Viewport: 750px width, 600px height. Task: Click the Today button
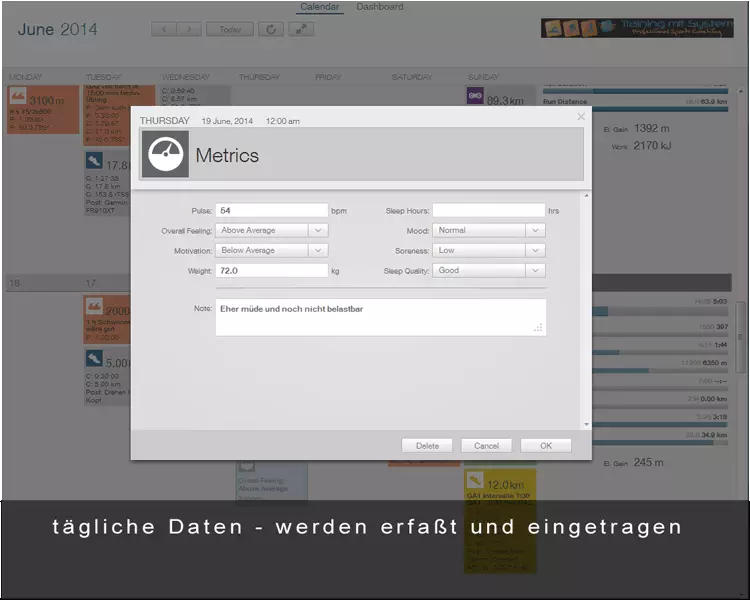230,29
